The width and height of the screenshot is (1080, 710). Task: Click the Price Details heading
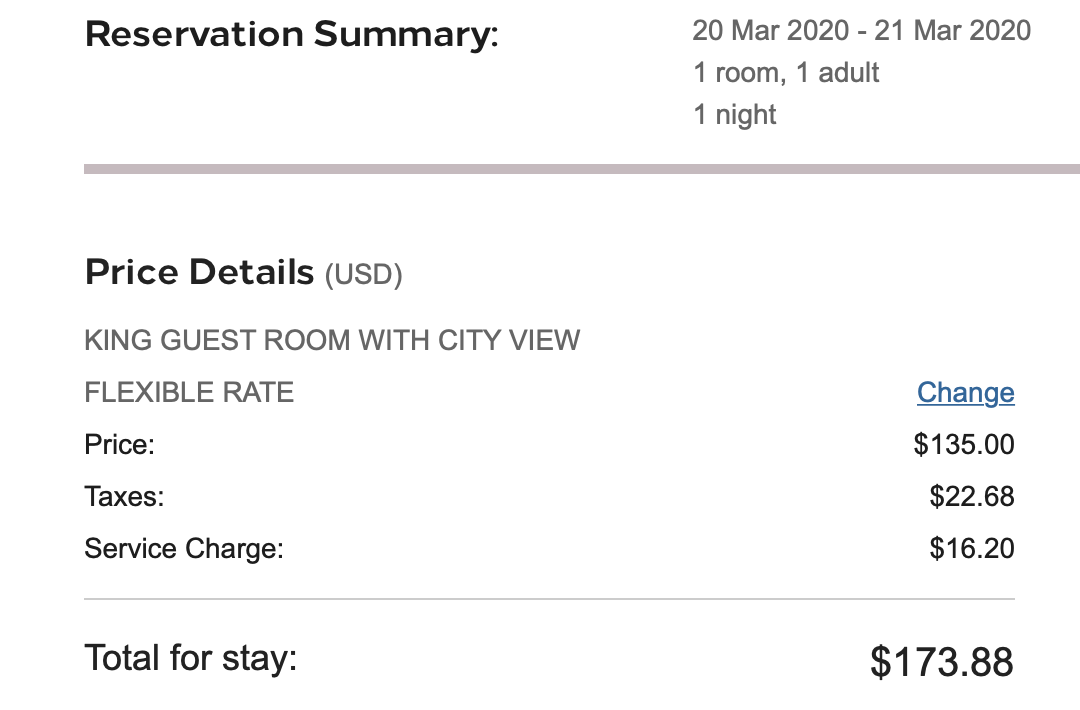(x=199, y=272)
